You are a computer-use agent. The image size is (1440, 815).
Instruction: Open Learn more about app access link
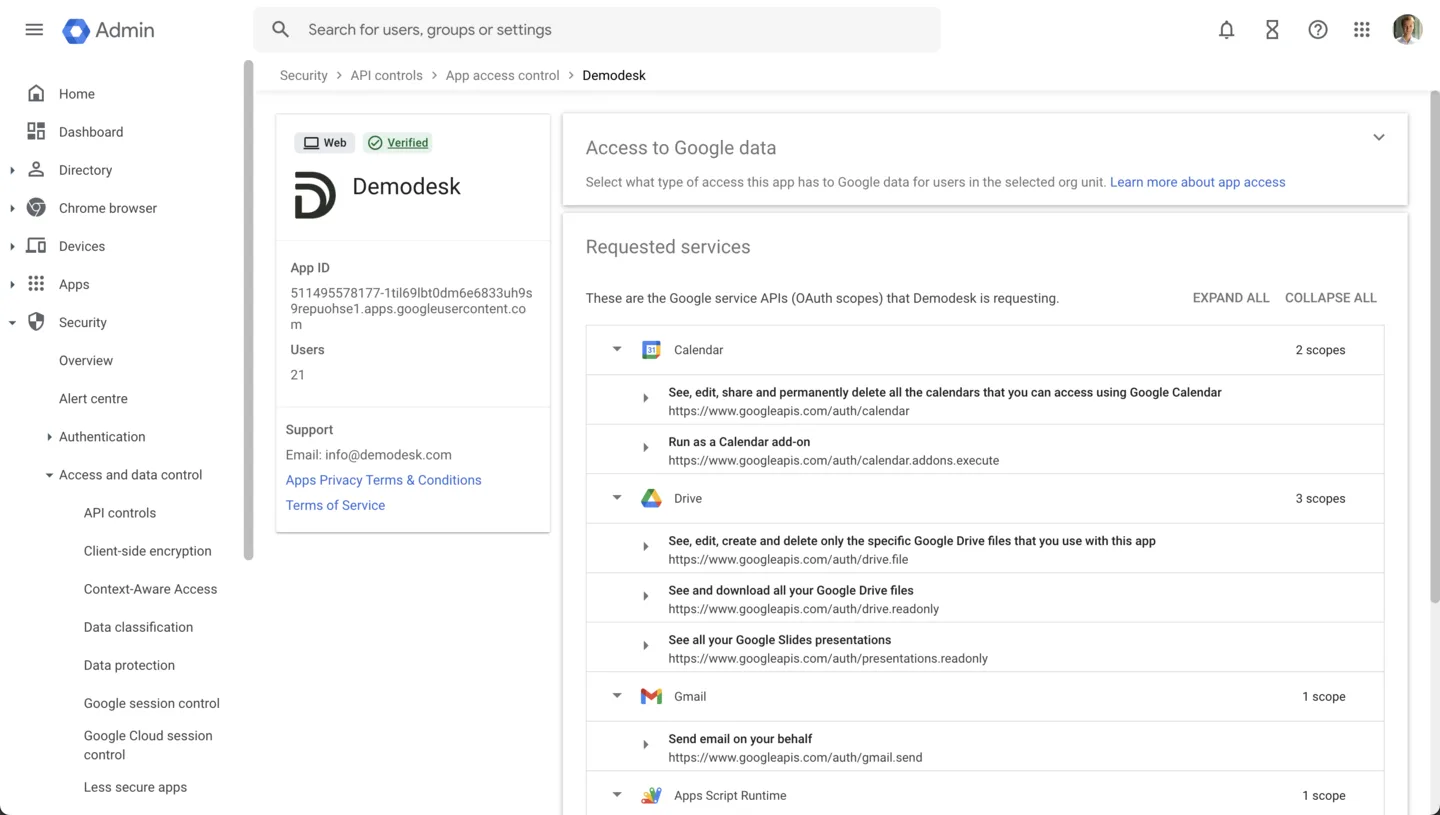[x=1198, y=182]
